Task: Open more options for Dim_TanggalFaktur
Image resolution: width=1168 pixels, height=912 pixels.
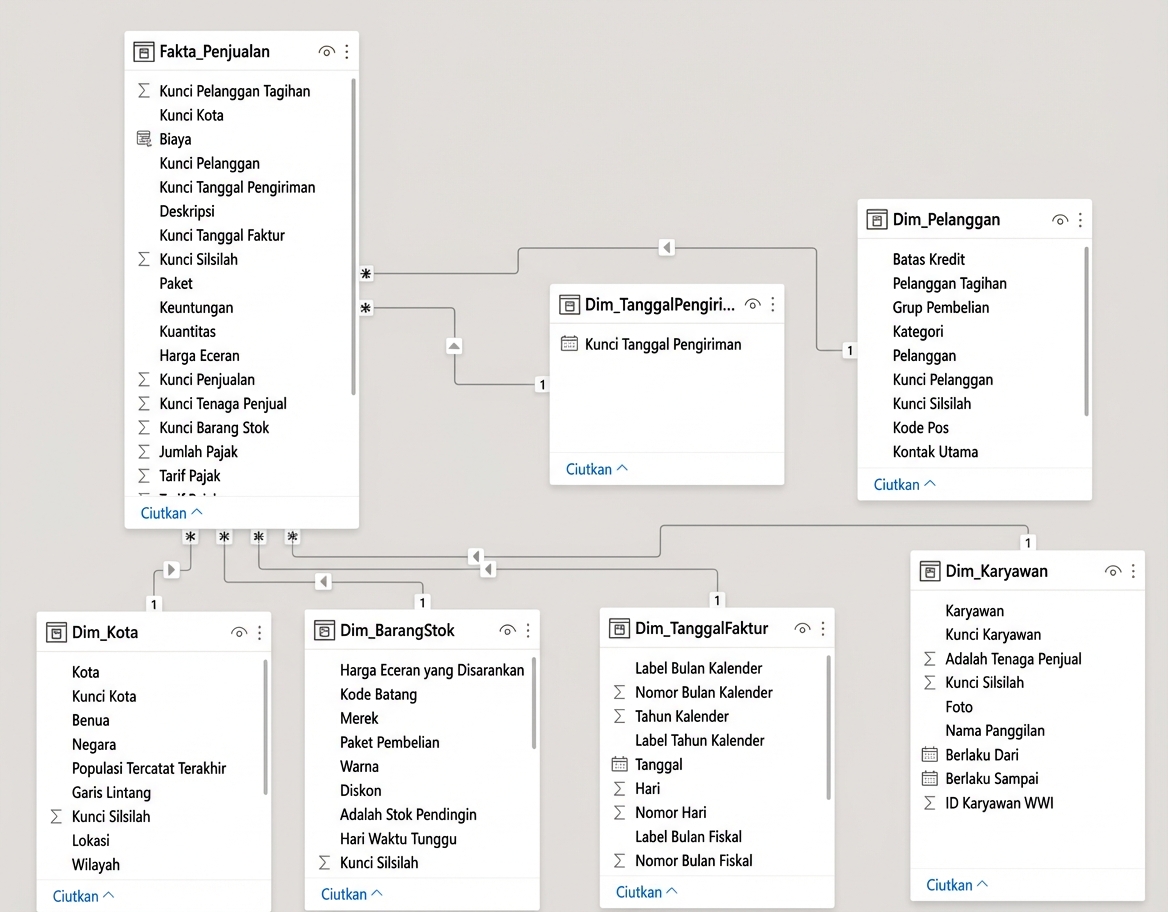Action: 823,628
